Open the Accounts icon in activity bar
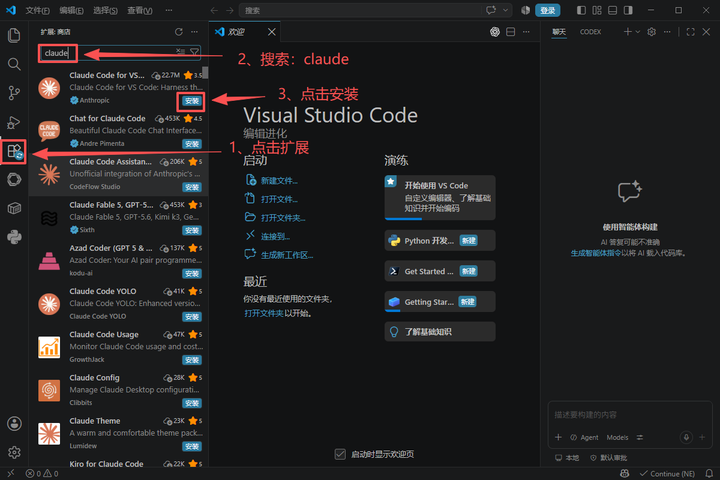720x480 pixels. [14, 424]
